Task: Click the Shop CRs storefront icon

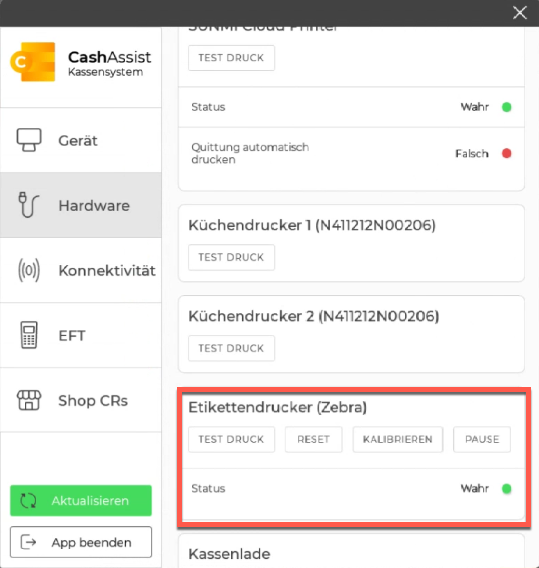Action: [29, 400]
